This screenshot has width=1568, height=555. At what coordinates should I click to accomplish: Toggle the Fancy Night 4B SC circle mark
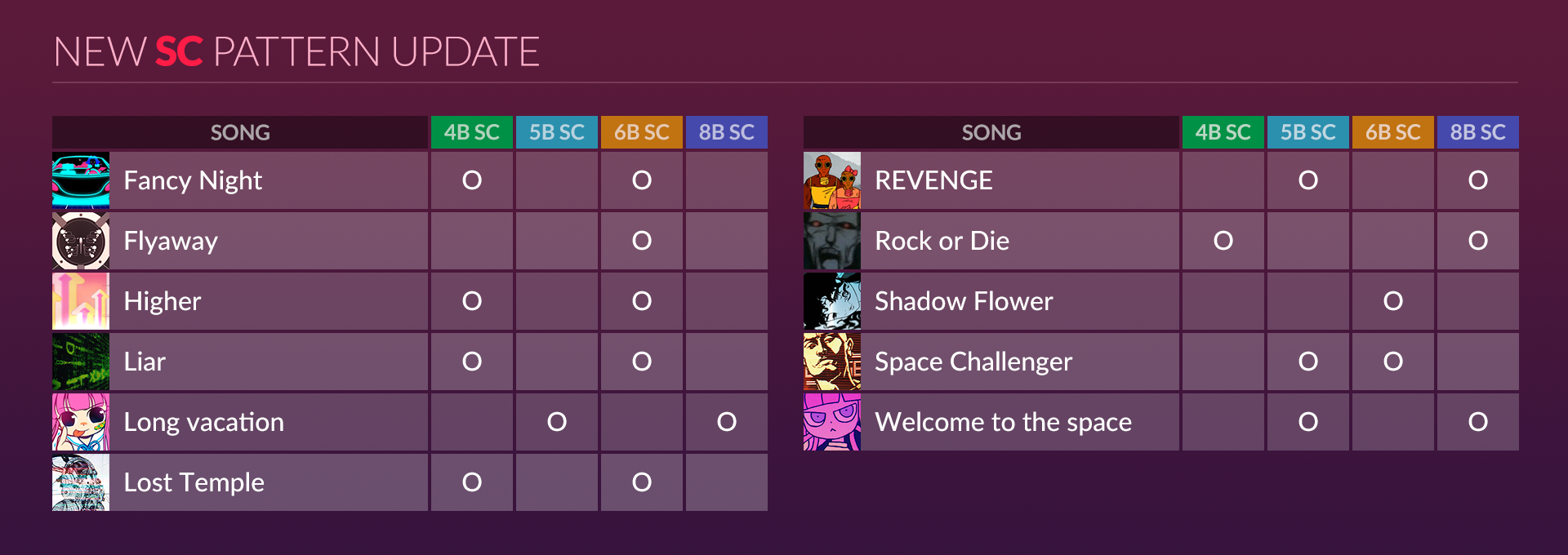coord(472,180)
